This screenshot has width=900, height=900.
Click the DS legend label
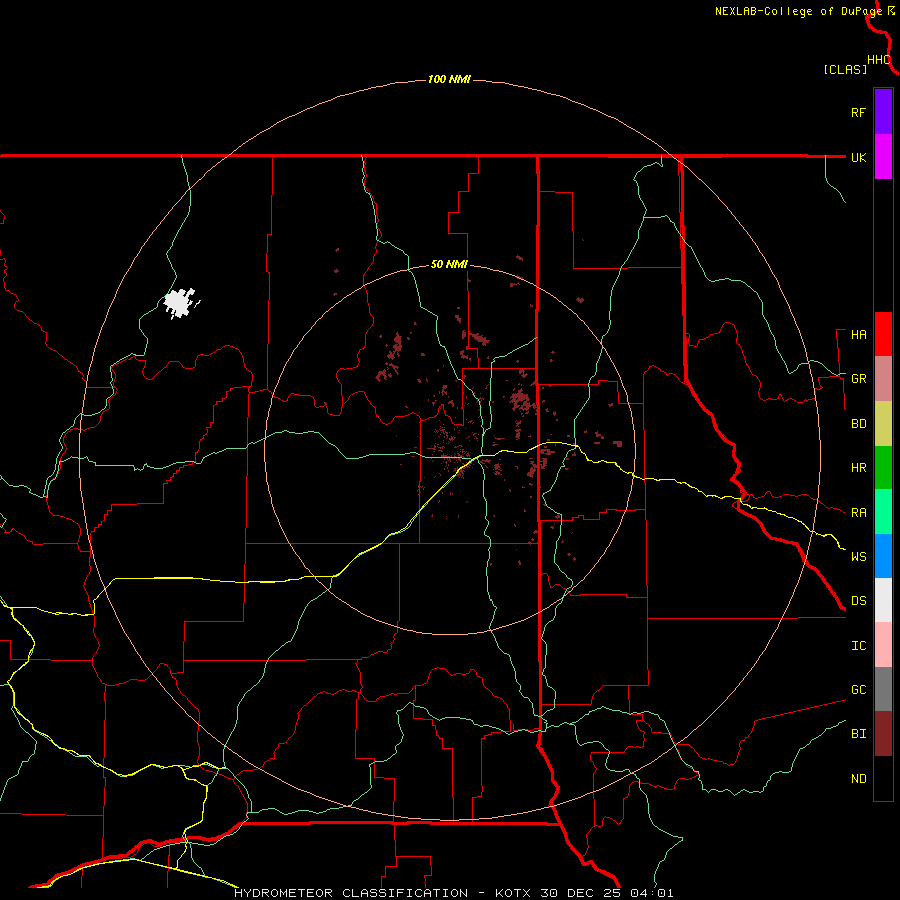[x=858, y=601]
